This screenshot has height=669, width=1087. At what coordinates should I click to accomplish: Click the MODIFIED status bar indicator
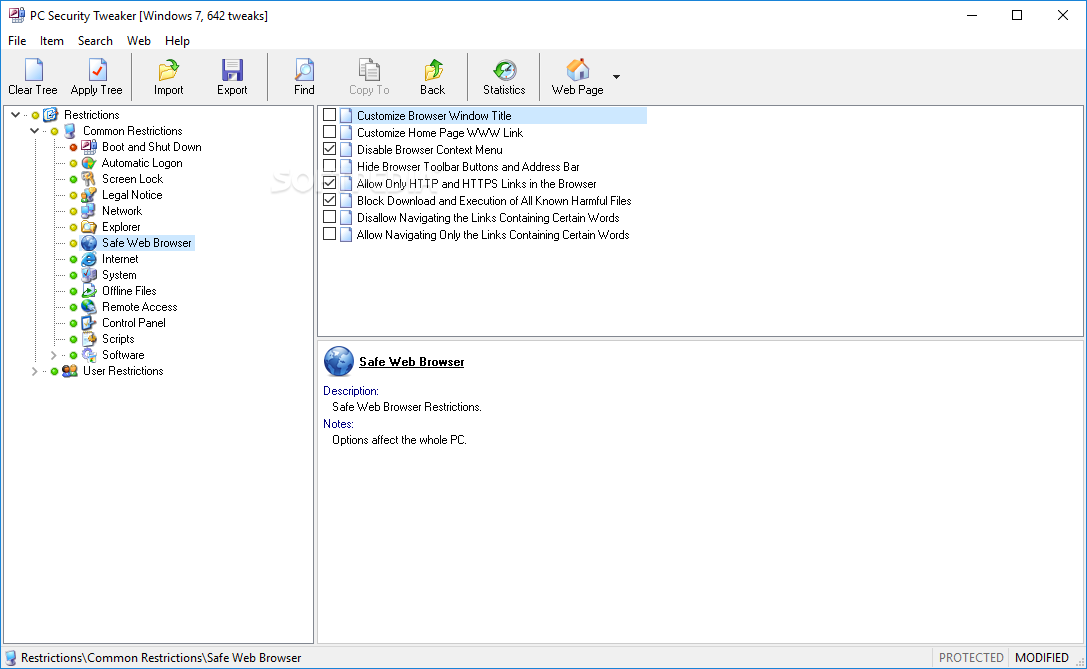[x=1042, y=658]
